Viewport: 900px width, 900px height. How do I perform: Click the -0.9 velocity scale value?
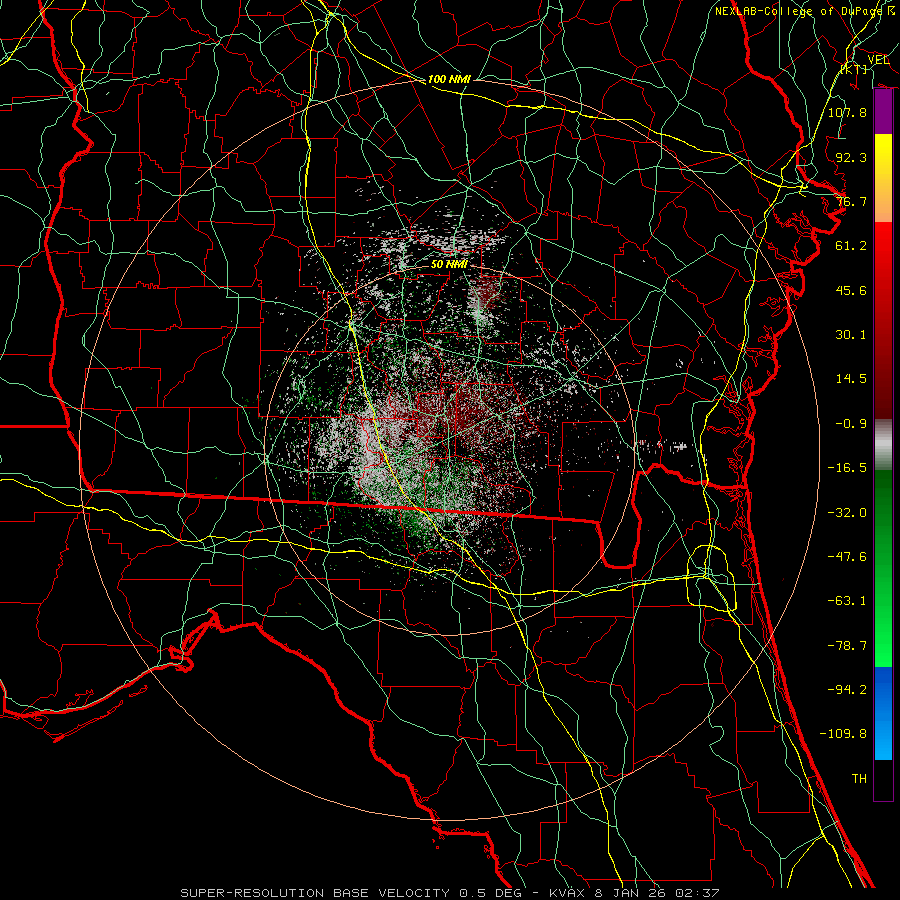tap(851, 424)
